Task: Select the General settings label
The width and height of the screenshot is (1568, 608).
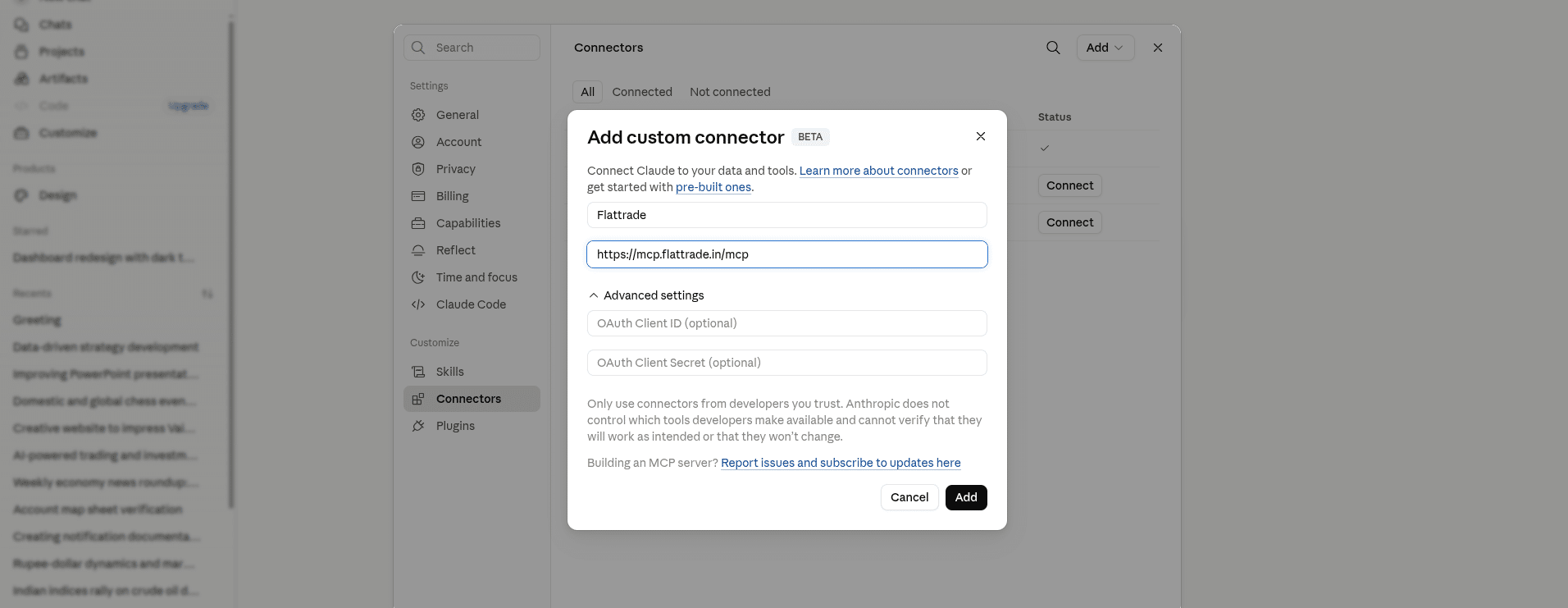Action: tap(458, 115)
